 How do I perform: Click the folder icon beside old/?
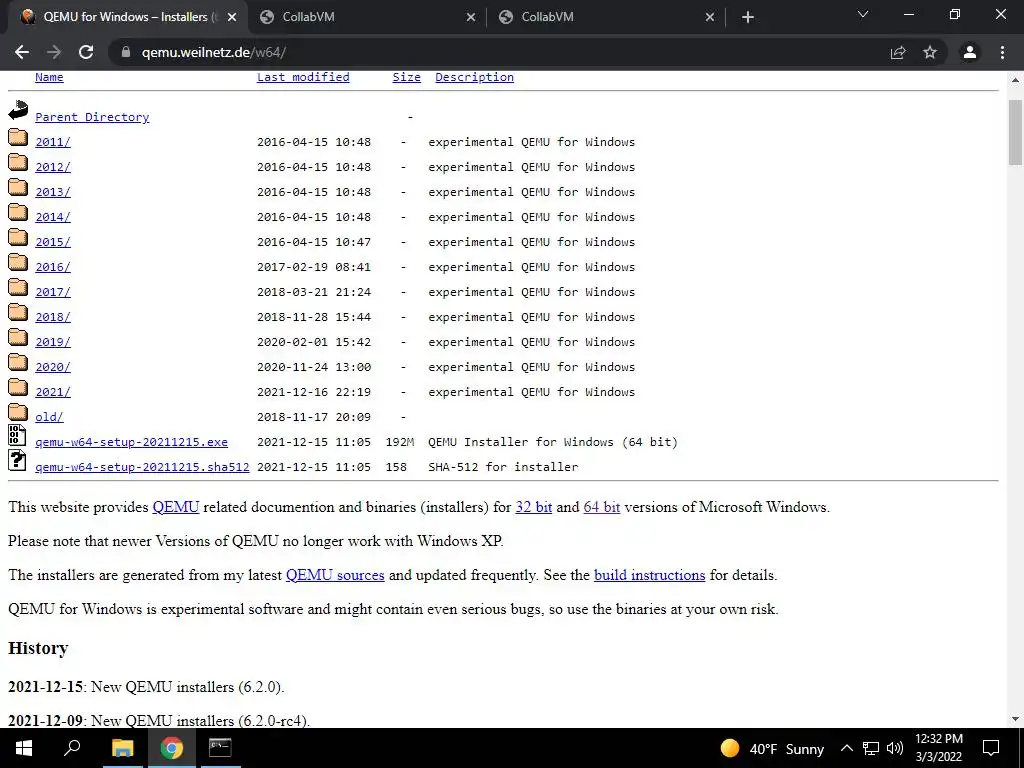pyautogui.click(x=18, y=412)
